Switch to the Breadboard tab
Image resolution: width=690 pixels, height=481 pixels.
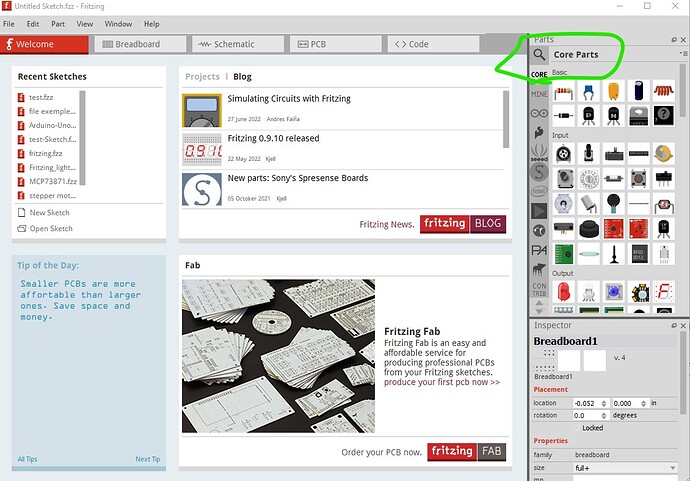[x=139, y=44]
